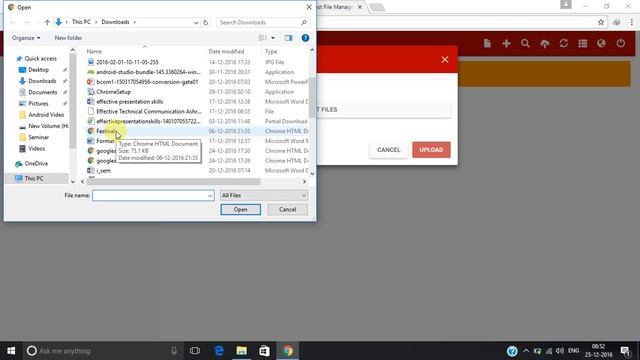Screen dimensions: 640x360
Task: Click the refresh icon in the file manager toolbar
Action: coord(564,43)
